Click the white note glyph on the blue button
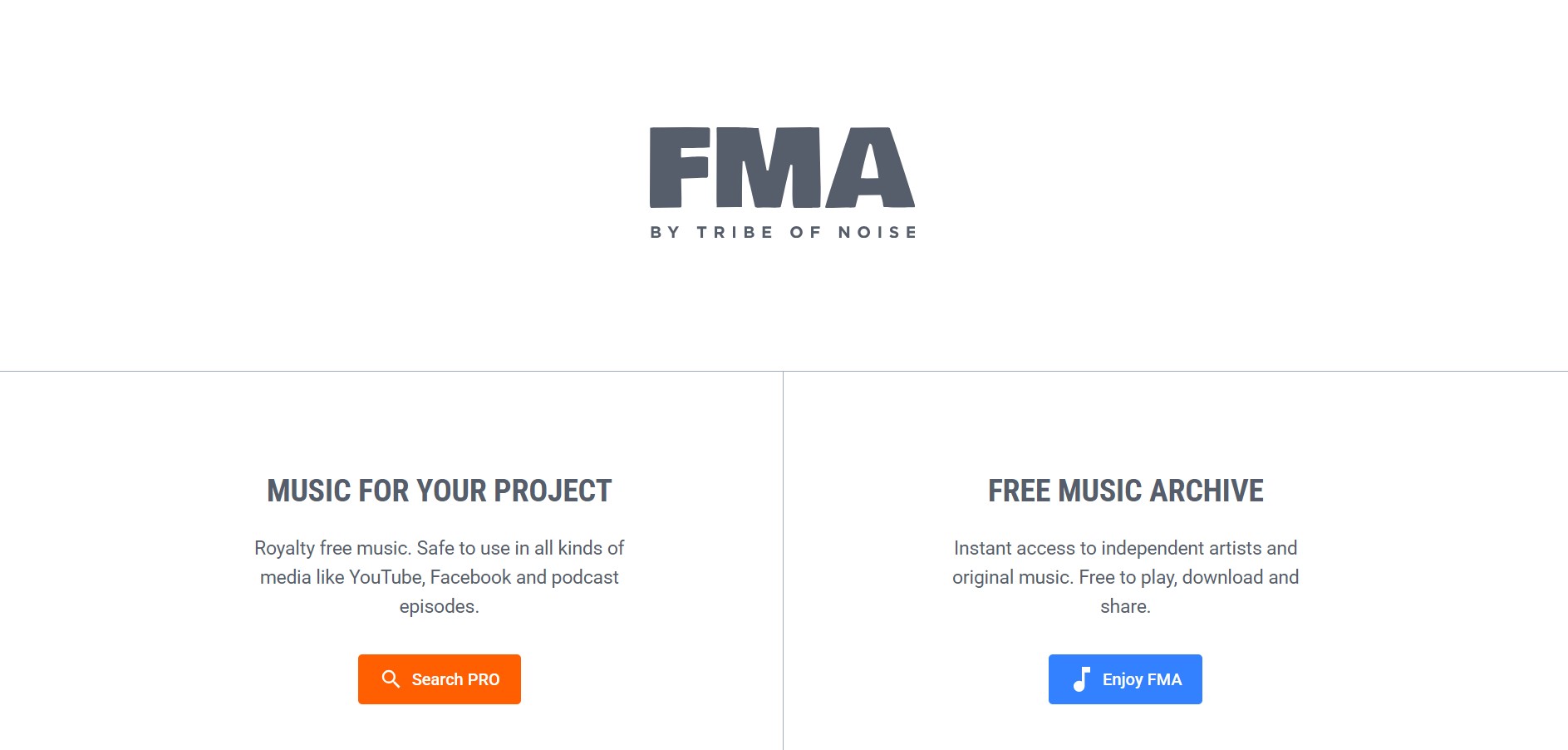Viewport: 1568px width, 750px height. point(1081,679)
